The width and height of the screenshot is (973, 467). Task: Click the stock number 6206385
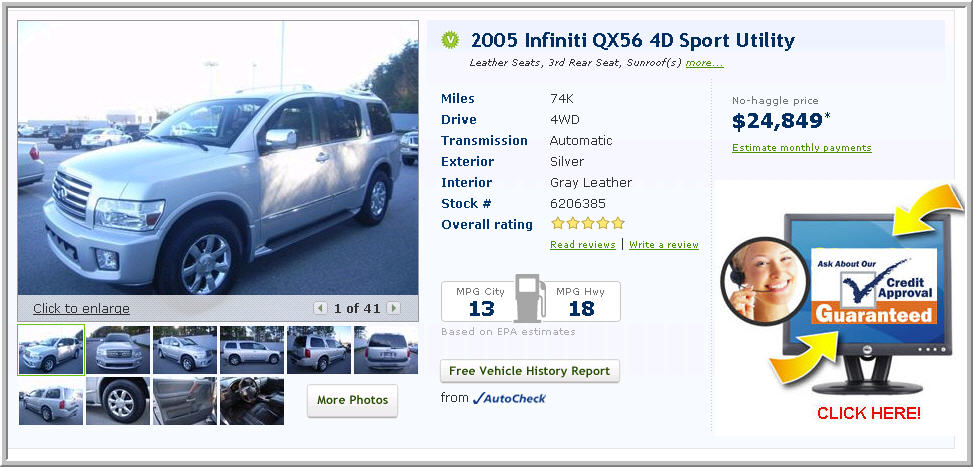tap(578, 203)
